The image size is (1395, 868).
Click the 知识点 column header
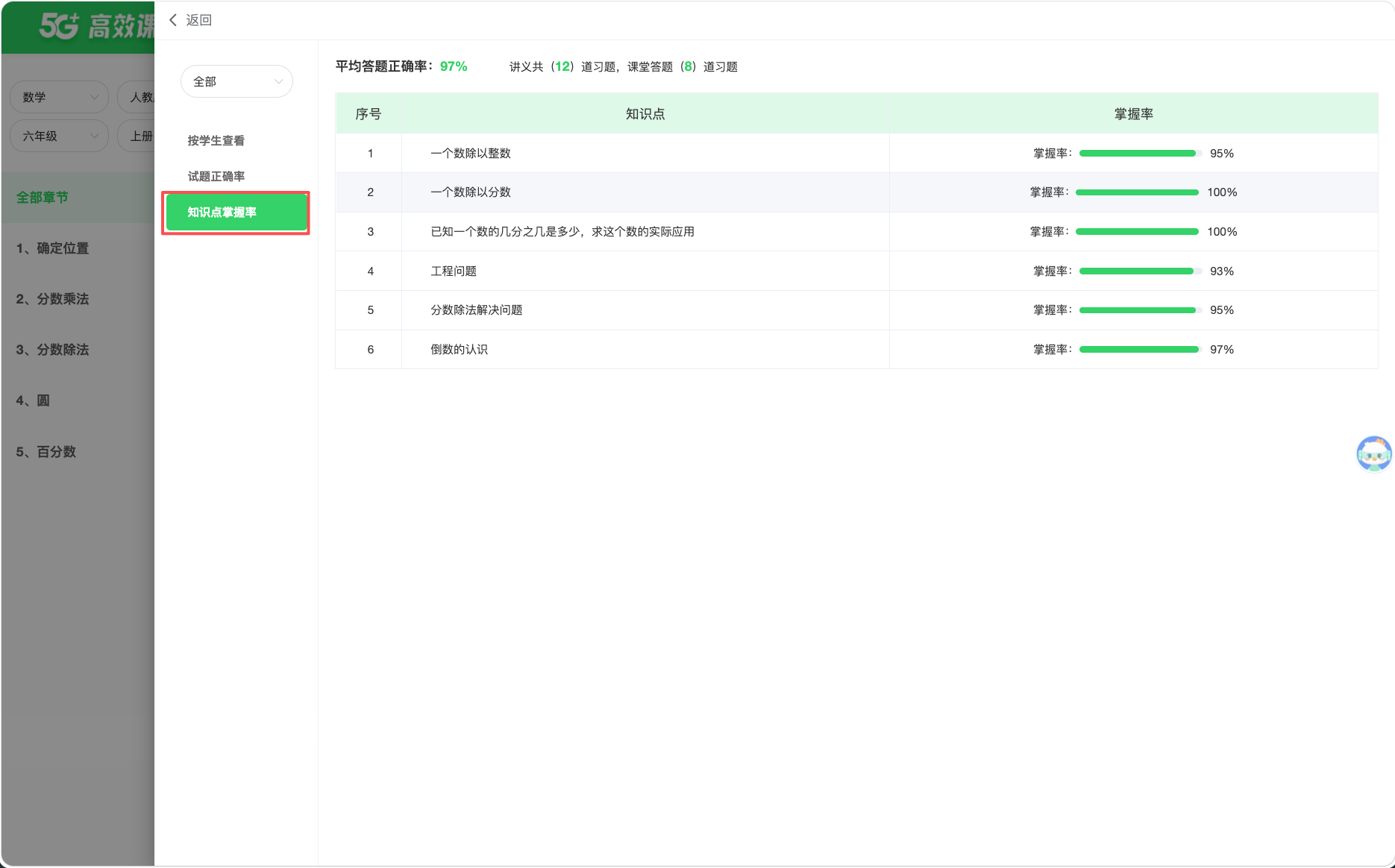coord(645,114)
